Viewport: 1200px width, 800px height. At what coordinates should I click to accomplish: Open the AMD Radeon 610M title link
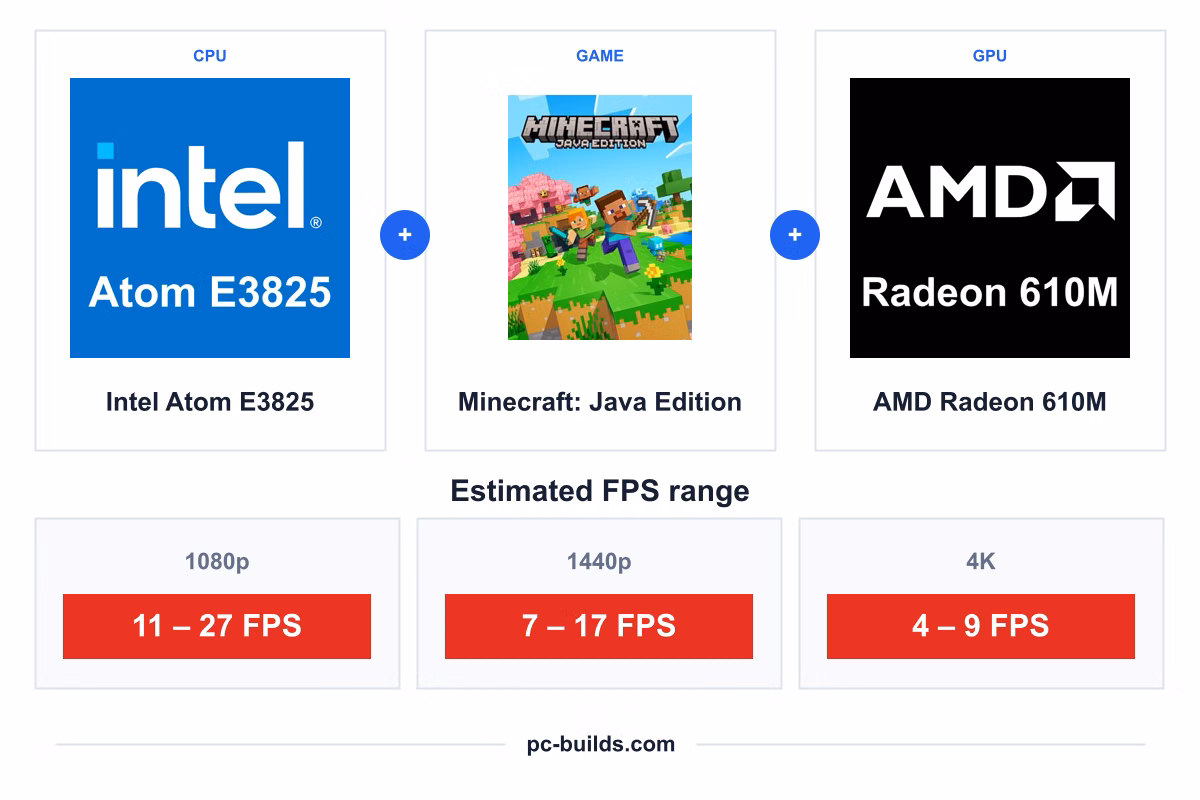point(990,402)
